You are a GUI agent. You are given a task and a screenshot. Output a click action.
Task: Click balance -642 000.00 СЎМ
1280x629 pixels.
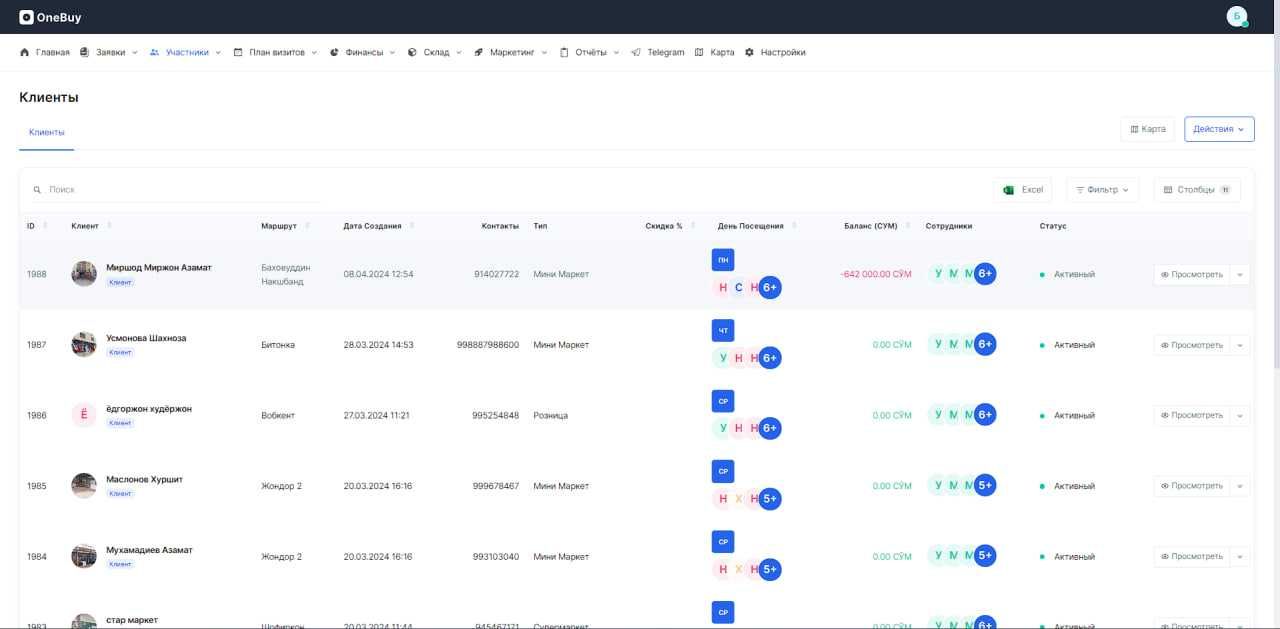point(876,274)
